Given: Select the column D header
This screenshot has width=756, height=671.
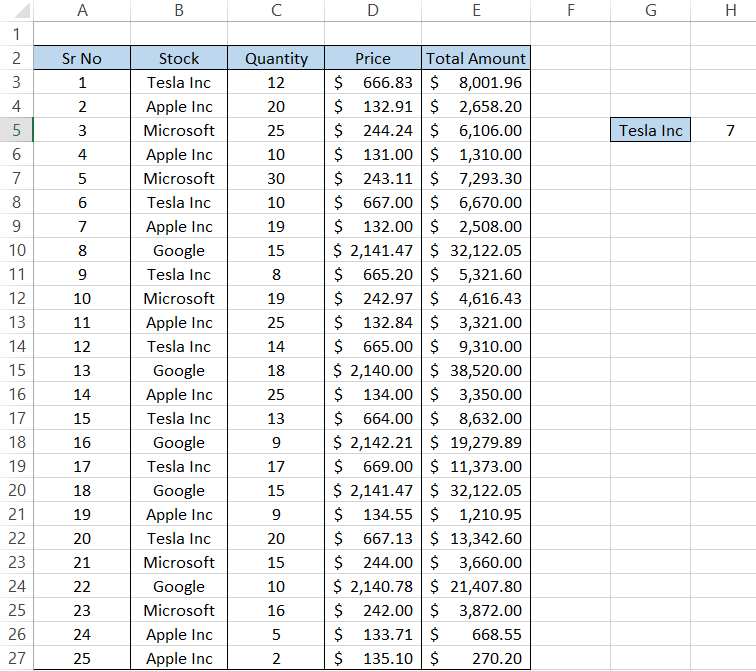Looking at the screenshot, I should click(373, 10).
